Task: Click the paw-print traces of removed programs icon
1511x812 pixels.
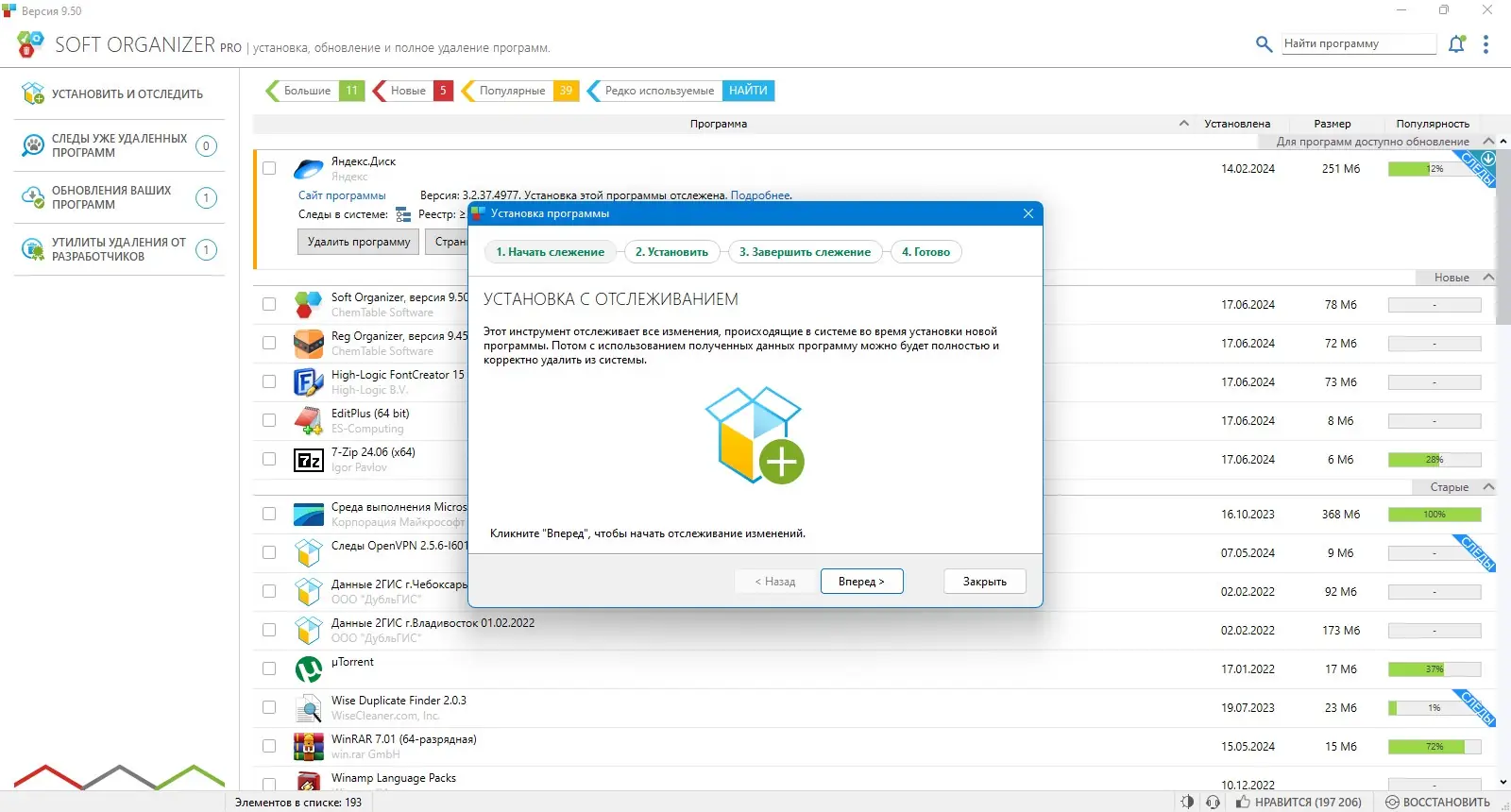Action: (x=33, y=145)
